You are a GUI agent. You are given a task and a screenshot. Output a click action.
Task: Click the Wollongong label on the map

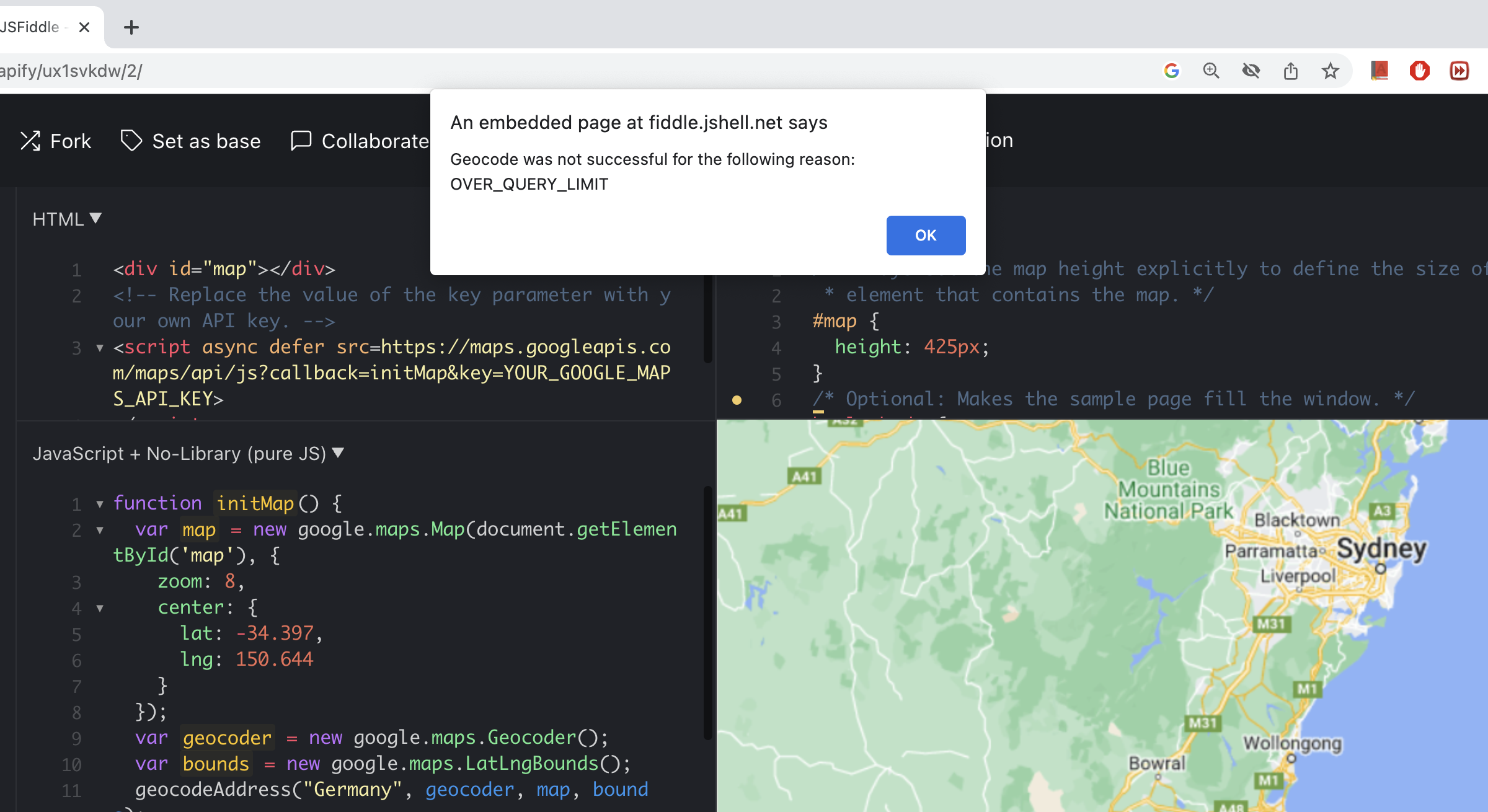pyautogui.click(x=1292, y=743)
